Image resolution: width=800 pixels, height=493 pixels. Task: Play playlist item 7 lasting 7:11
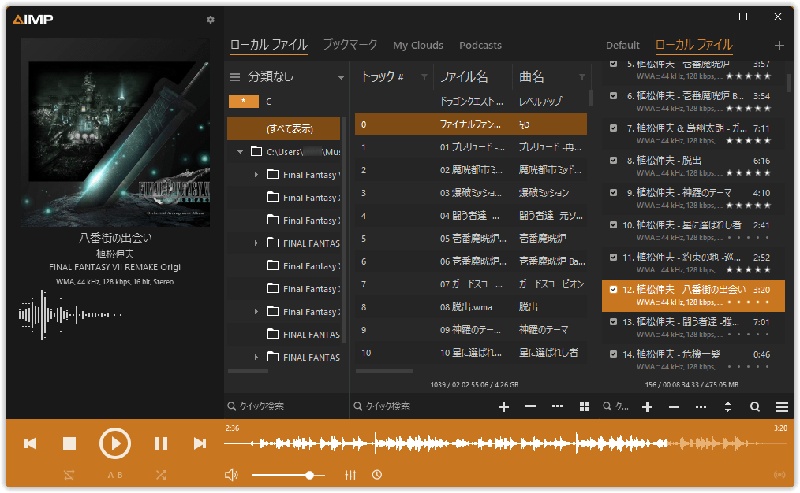click(694, 134)
